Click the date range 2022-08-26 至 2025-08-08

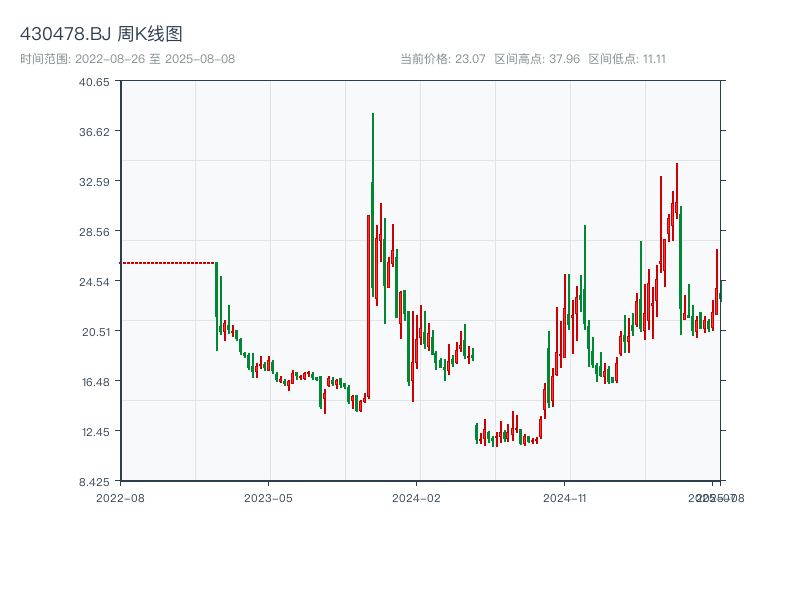(128, 59)
